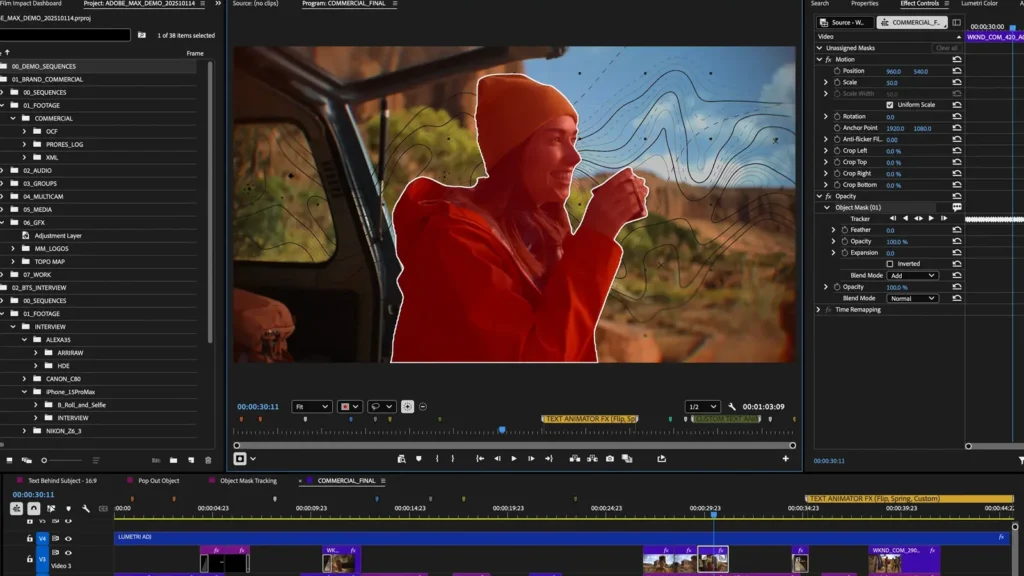Viewport: 1024px width, 576px height.
Task: Open the button editor plus icon
Action: point(786,459)
